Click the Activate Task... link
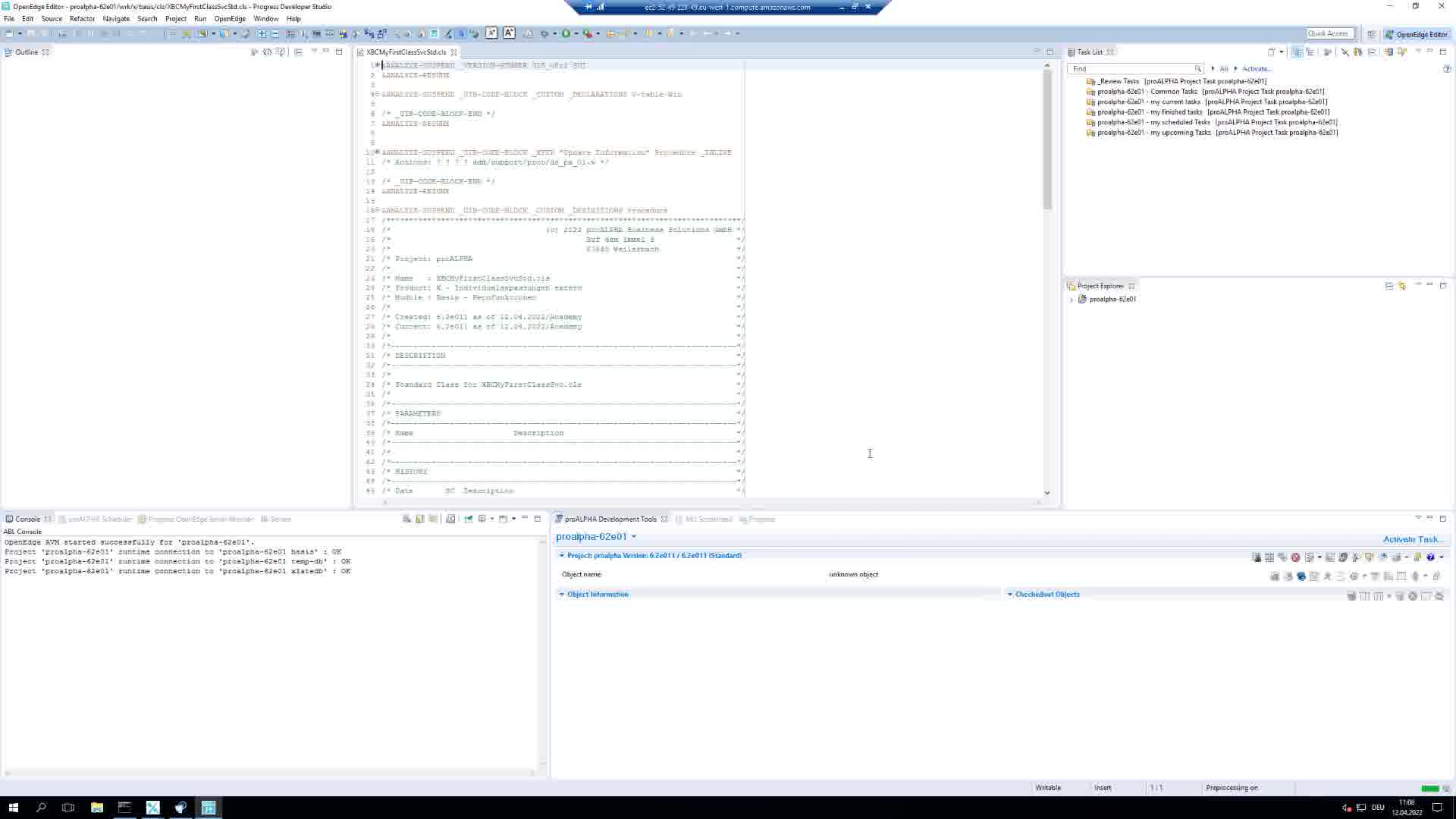This screenshot has height=819, width=1456. pyautogui.click(x=1414, y=539)
